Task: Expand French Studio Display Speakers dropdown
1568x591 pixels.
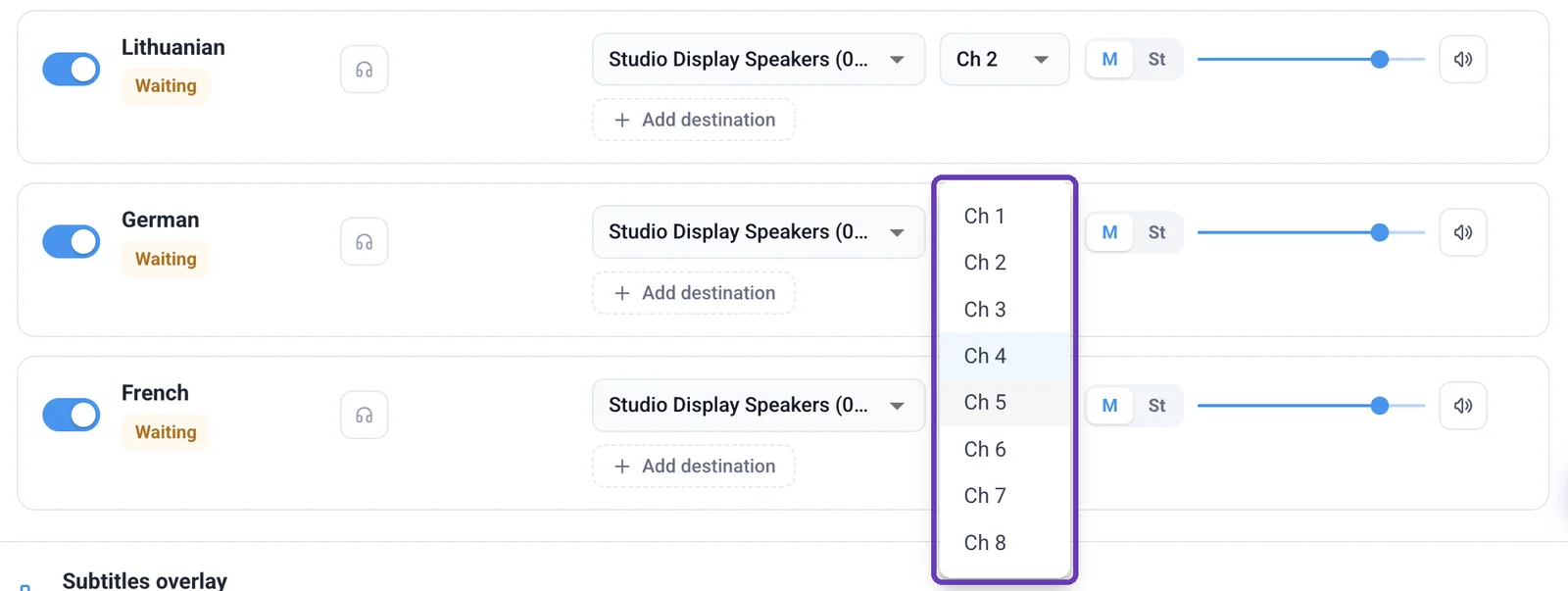Action: 759,406
